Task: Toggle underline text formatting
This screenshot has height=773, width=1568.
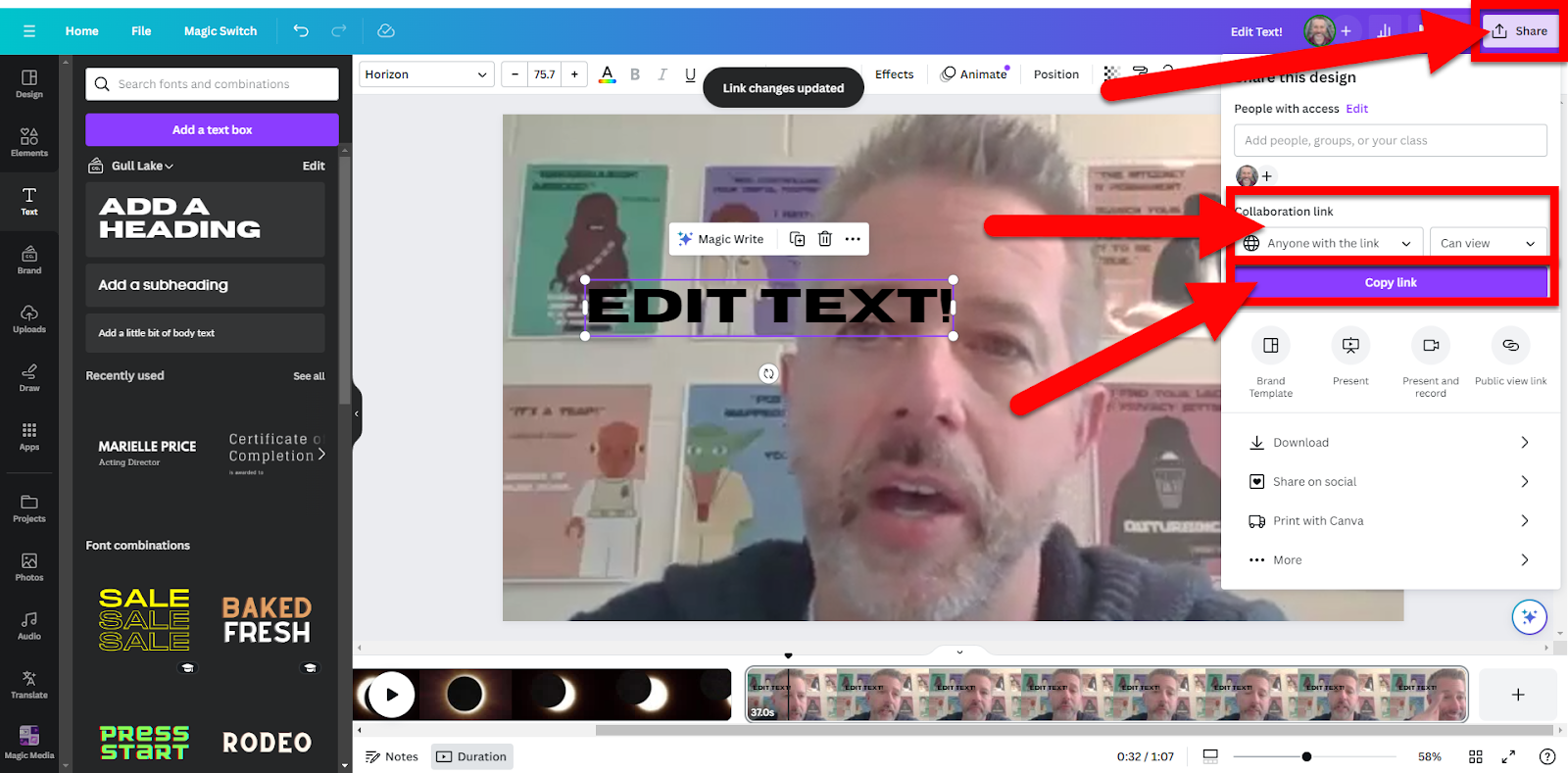Action: click(690, 74)
